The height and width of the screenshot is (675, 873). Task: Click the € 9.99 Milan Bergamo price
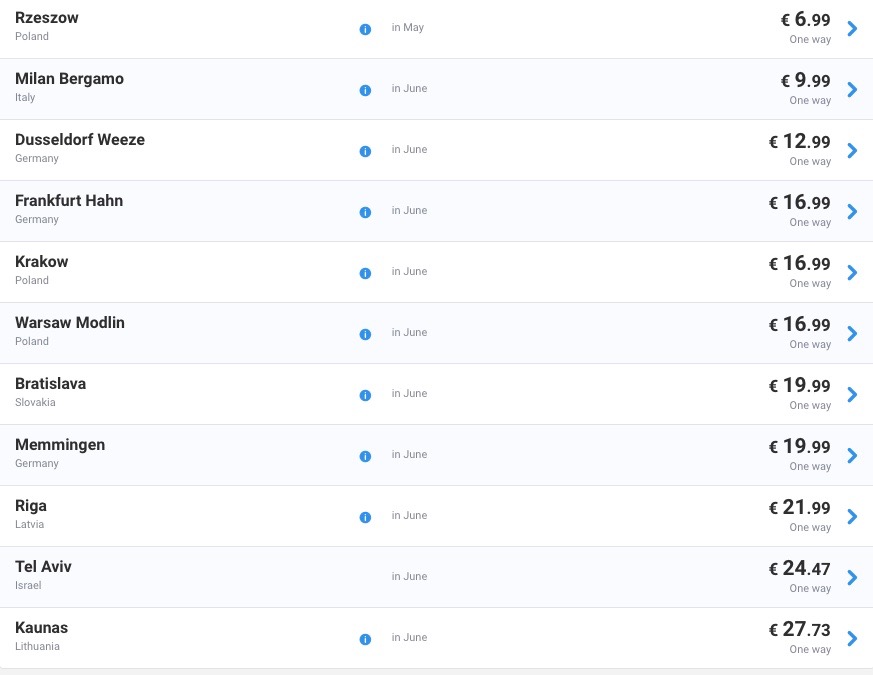pos(805,80)
